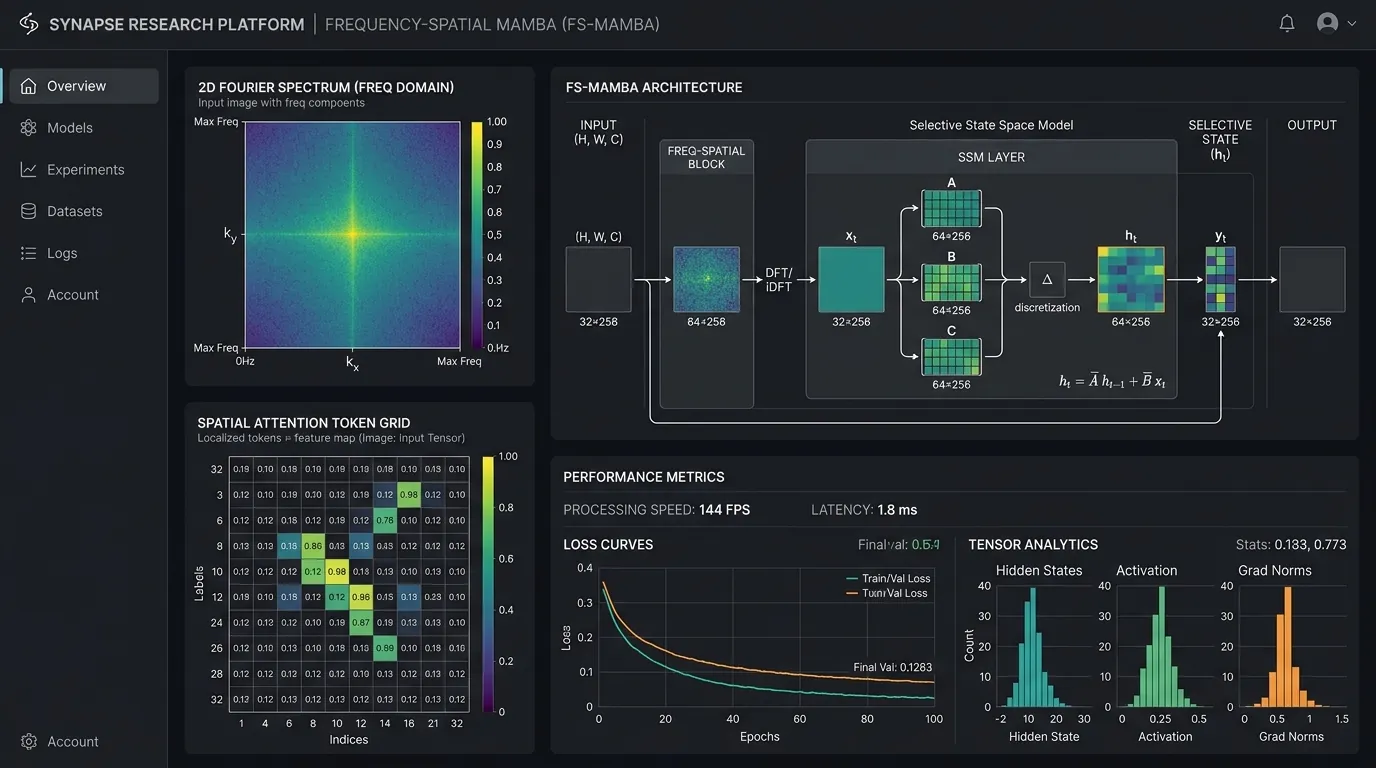Click the 'Stats: 0.133, 0.773' text

1291,545
